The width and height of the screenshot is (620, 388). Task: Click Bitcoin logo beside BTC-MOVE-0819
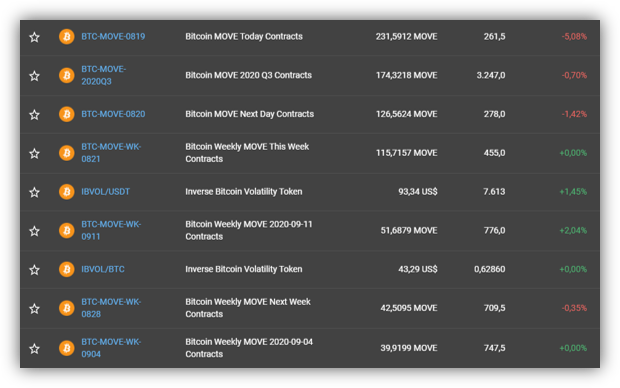pos(66,37)
